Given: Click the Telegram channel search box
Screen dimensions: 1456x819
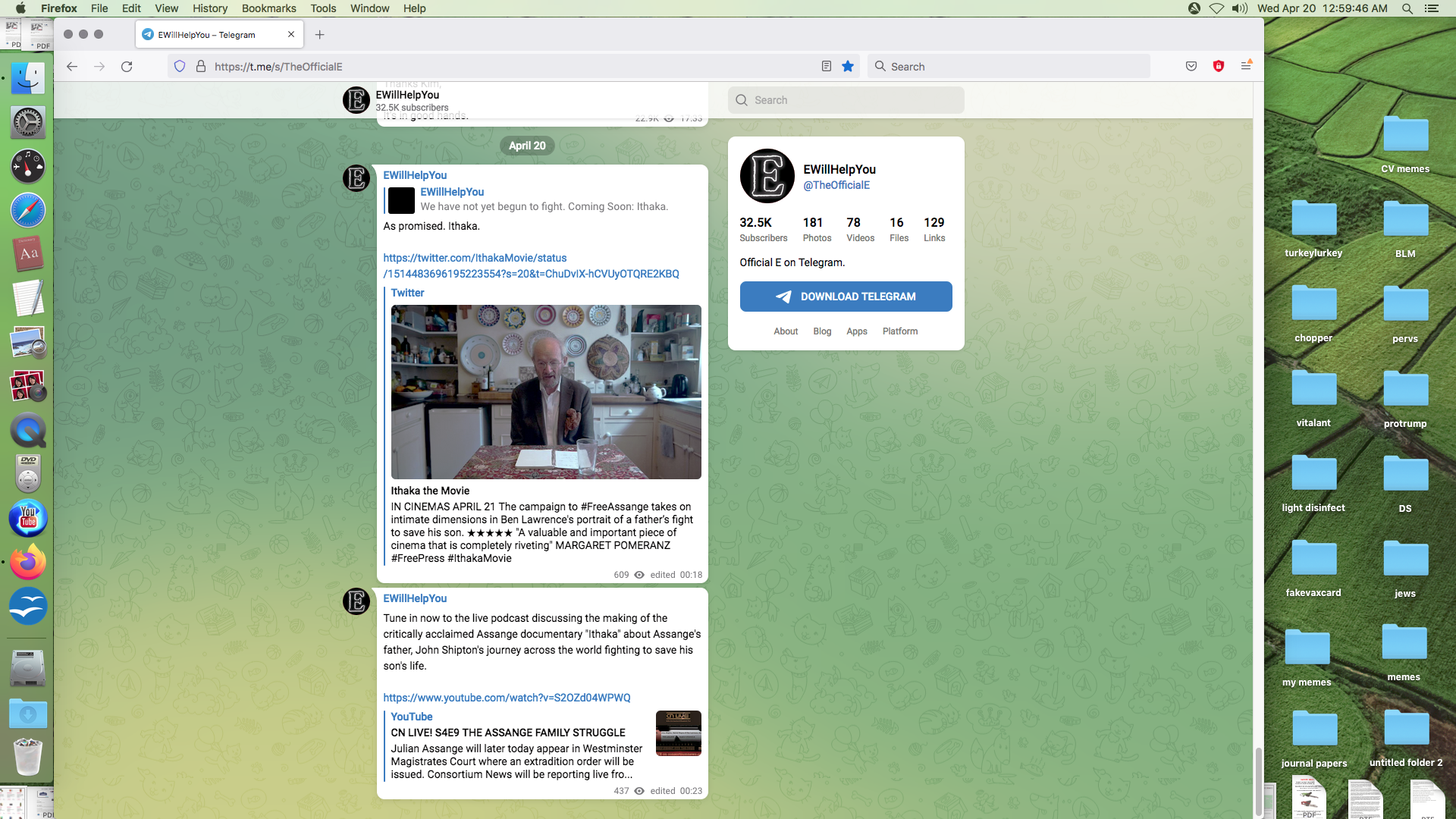Looking at the screenshot, I should pyautogui.click(x=846, y=100).
